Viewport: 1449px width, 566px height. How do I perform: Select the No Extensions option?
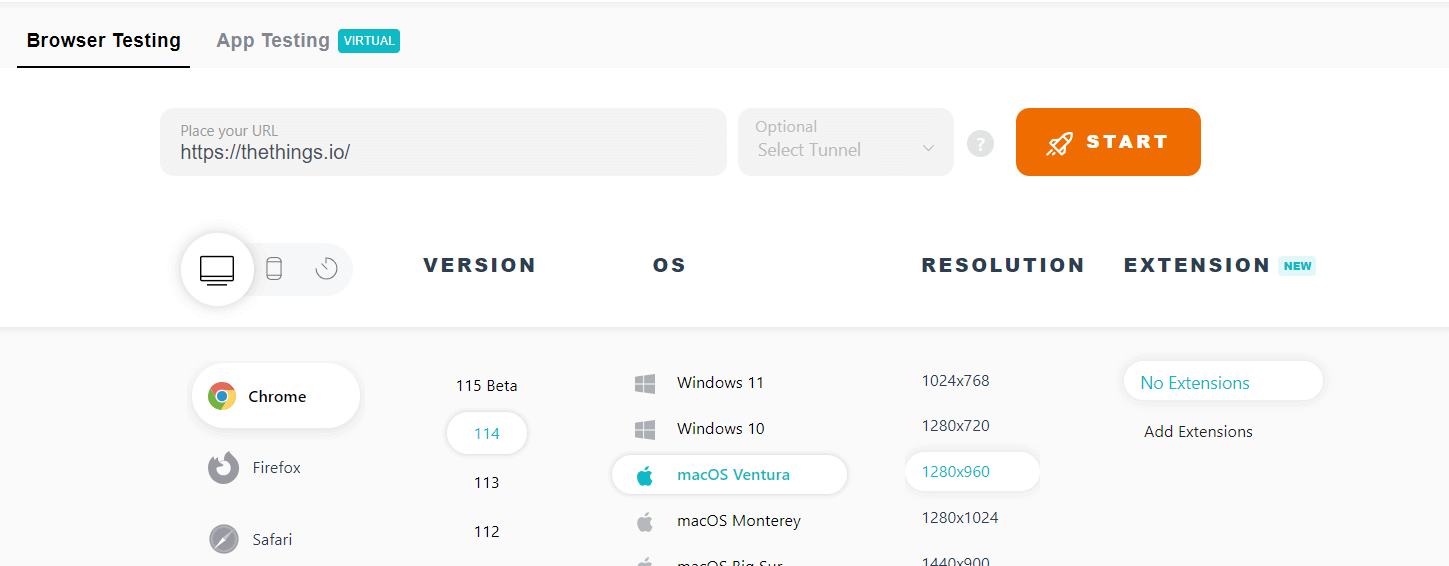1195,383
